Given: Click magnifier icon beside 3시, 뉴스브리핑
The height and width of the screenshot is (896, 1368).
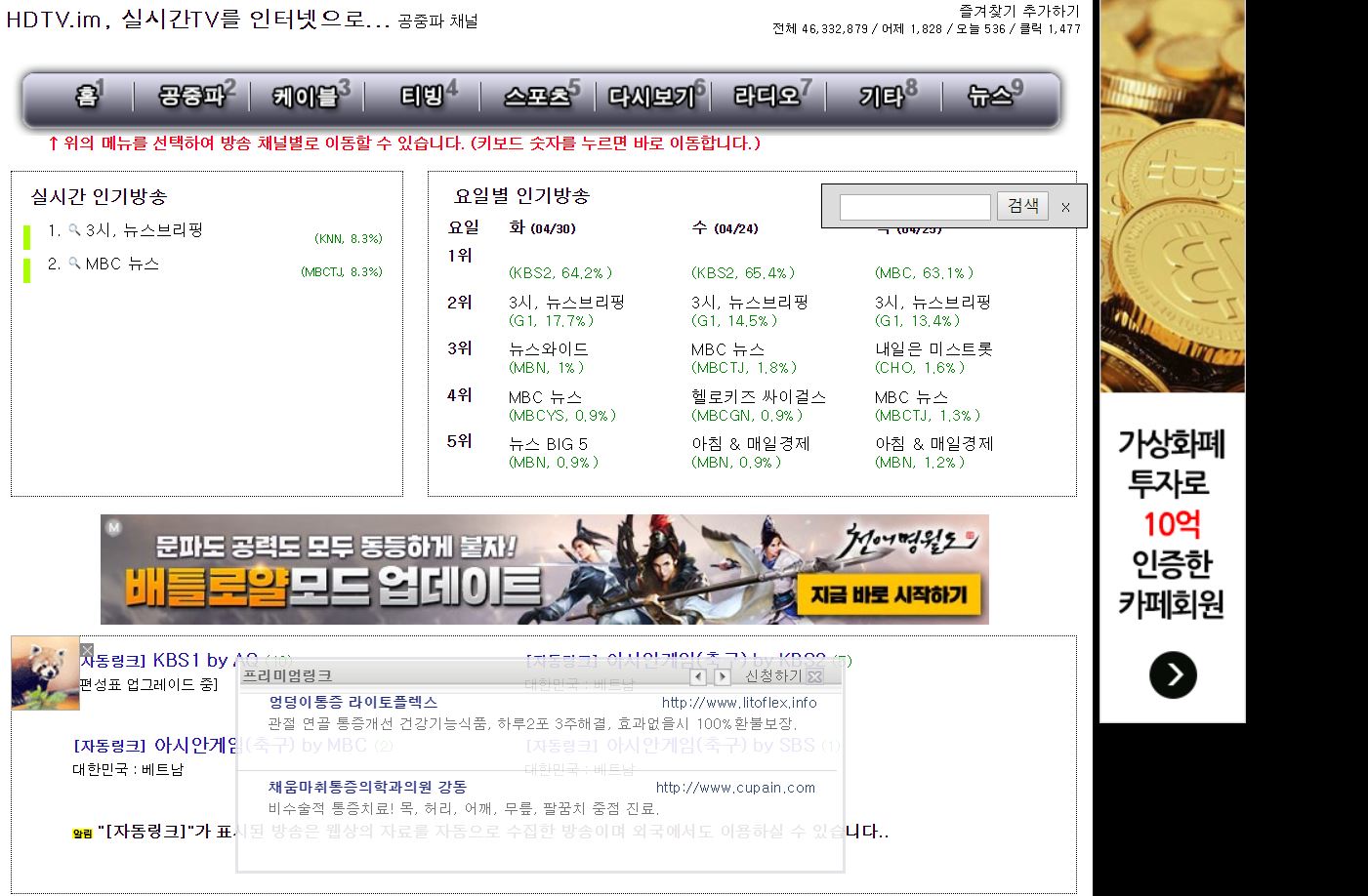Looking at the screenshot, I should 74,230.
